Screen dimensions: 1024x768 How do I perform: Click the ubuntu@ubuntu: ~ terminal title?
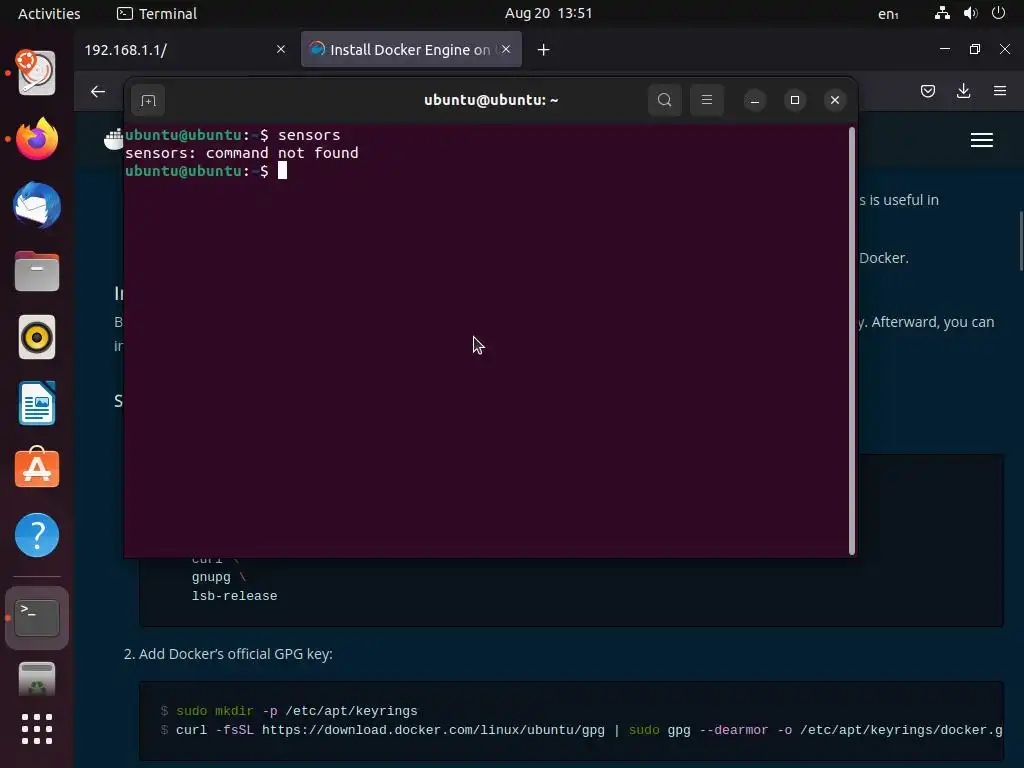coord(491,100)
